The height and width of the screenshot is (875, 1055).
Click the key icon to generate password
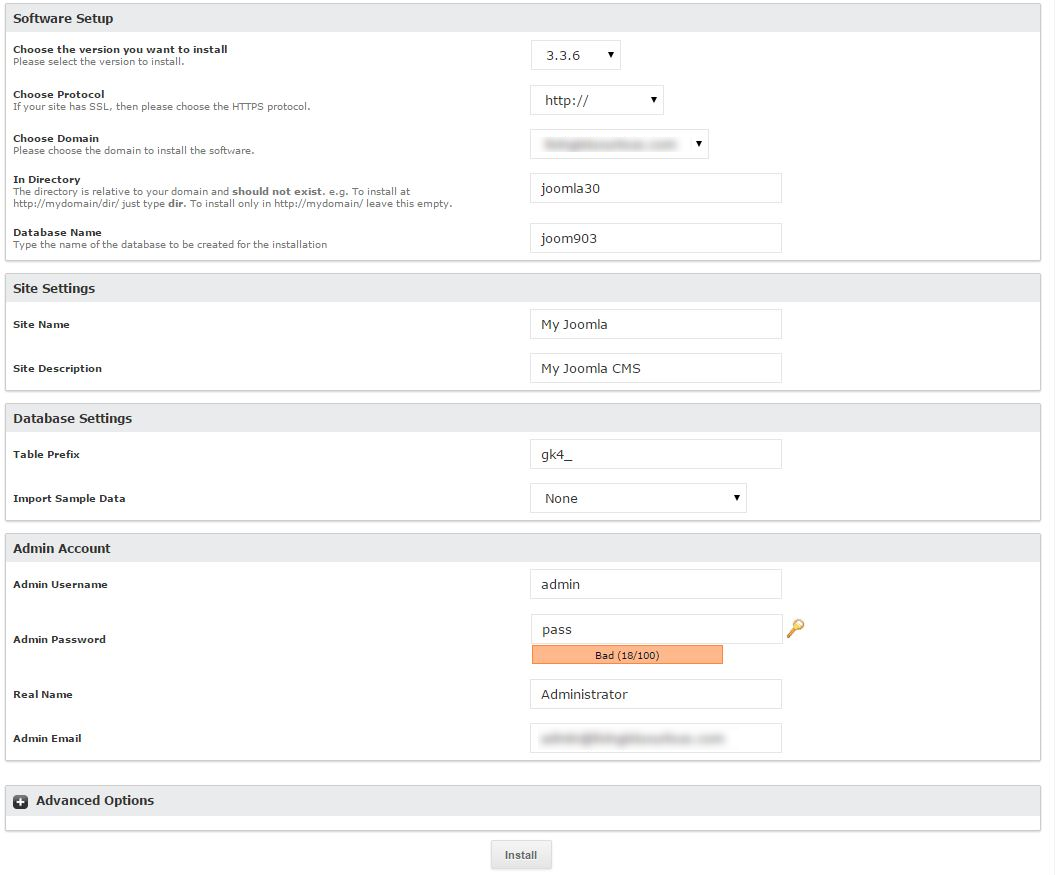click(x=795, y=629)
